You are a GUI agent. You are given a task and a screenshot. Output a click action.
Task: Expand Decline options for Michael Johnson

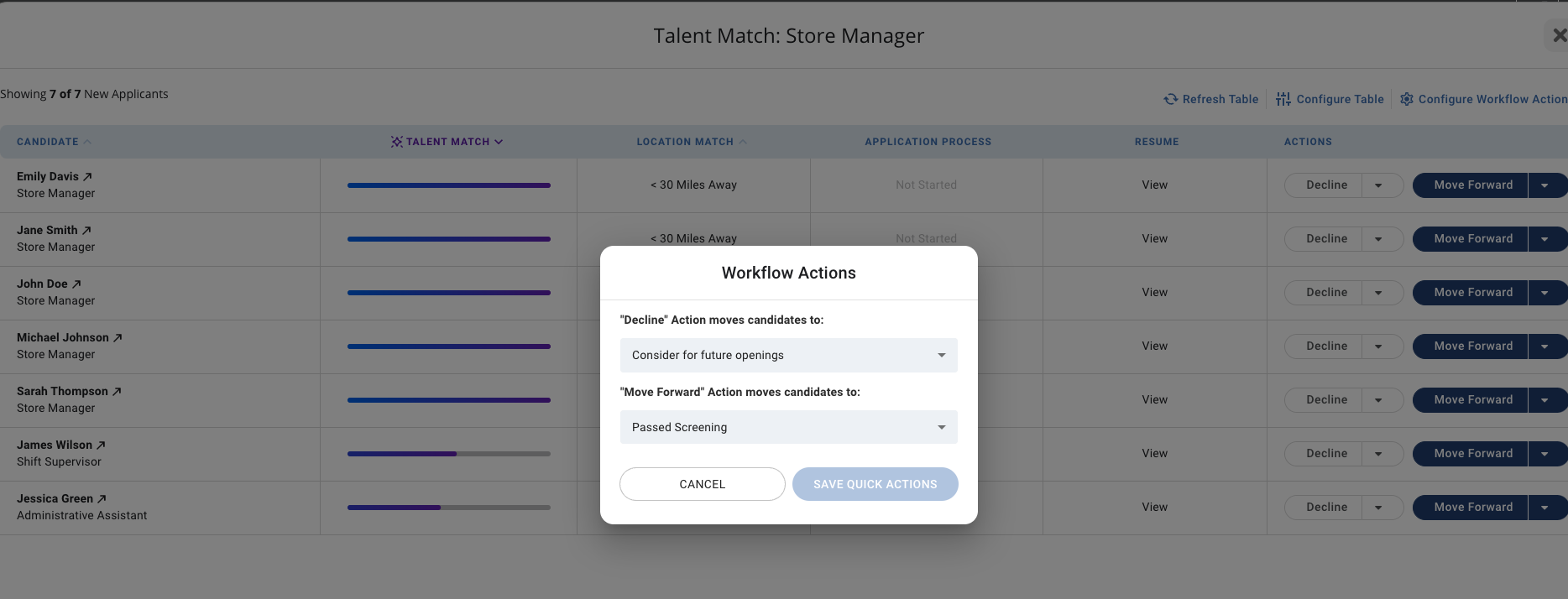pyautogui.click(x=1378, y=346)
